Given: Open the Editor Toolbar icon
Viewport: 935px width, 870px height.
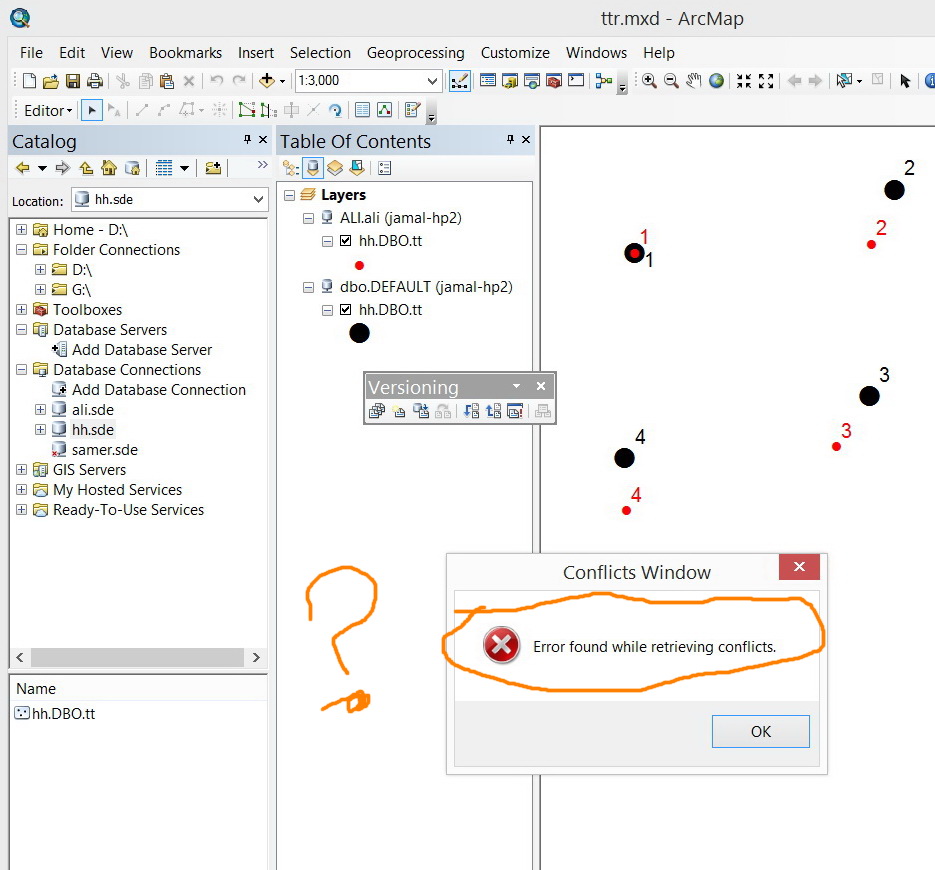Looking at the screenshot, I should tap(459, 81).
